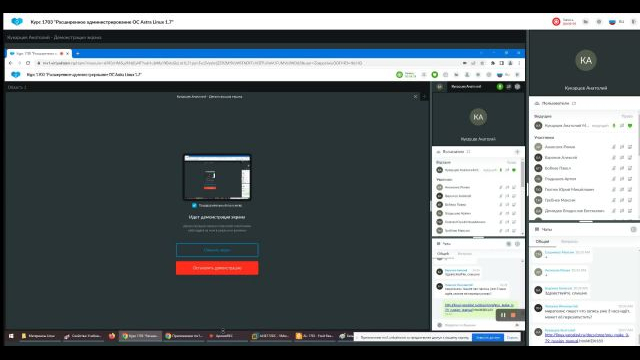Click the green recording icon in the shared page header
The height and width of the screenshot is (360, 640).
[399, 75]
